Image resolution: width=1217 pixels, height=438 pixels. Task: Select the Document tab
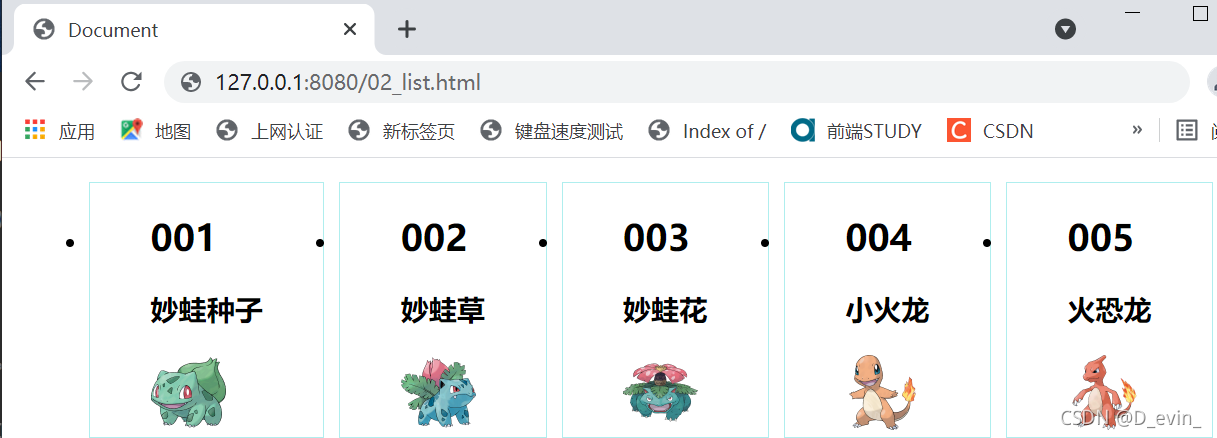coord(194,29)
